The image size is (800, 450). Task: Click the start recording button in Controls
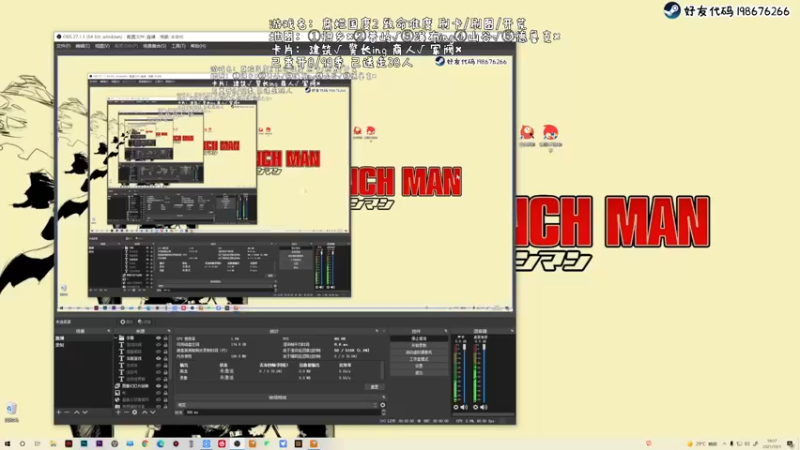tap(419, 345)
